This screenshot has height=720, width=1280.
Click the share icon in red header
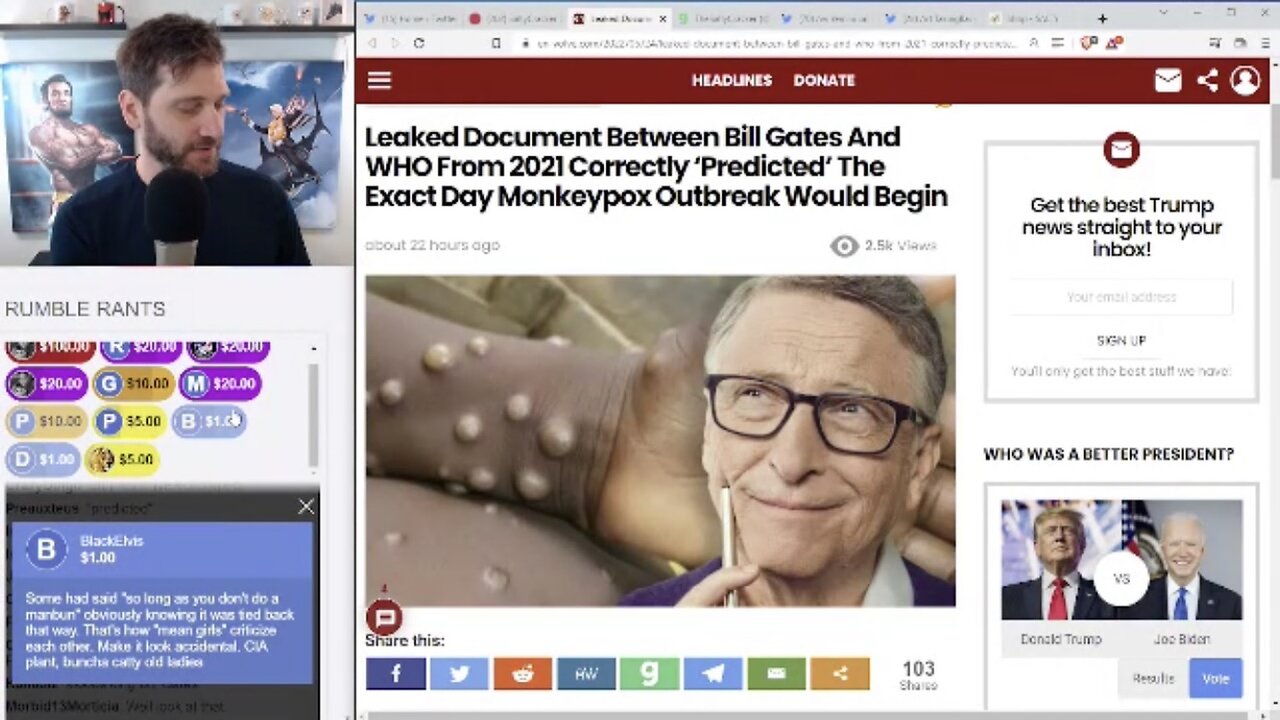click(x=1207, y=80)
